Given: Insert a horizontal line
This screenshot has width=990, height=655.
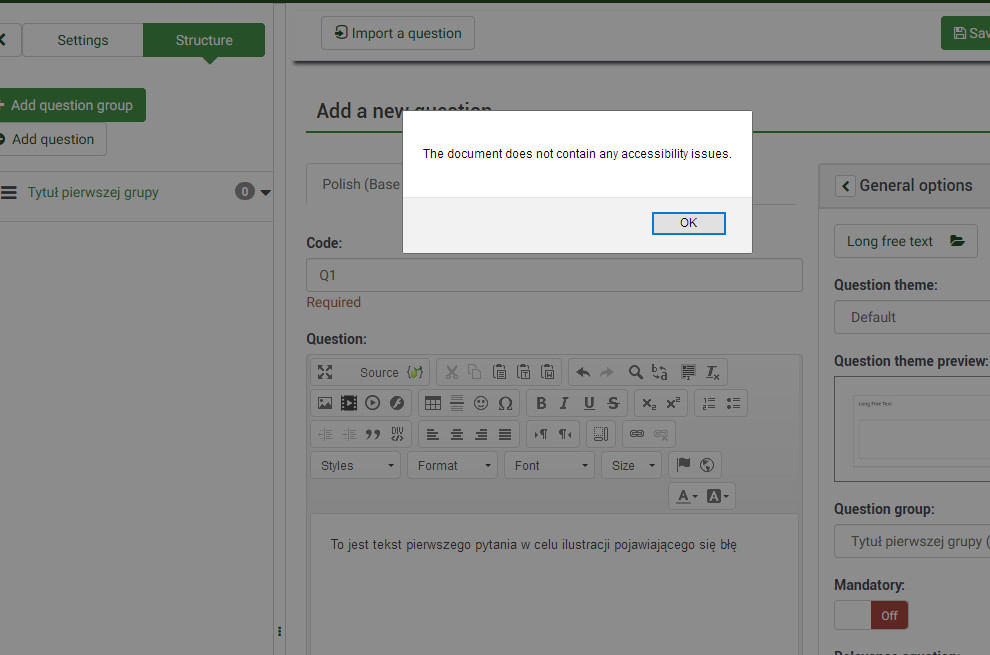Looking at the screenshot, I should pos(456,403).
